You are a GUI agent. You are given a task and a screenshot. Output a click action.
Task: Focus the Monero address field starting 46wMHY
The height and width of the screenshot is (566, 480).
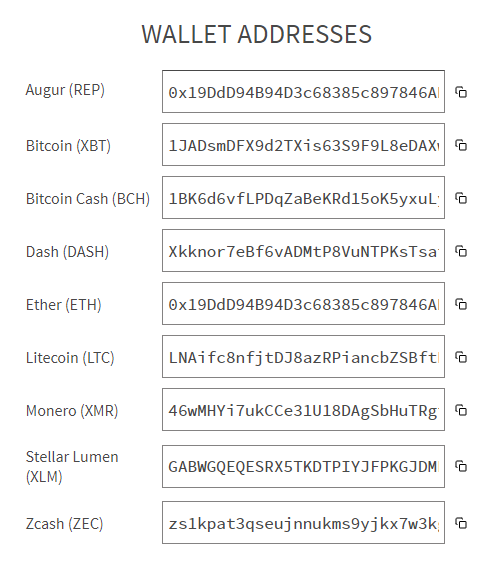pos(303,410)
